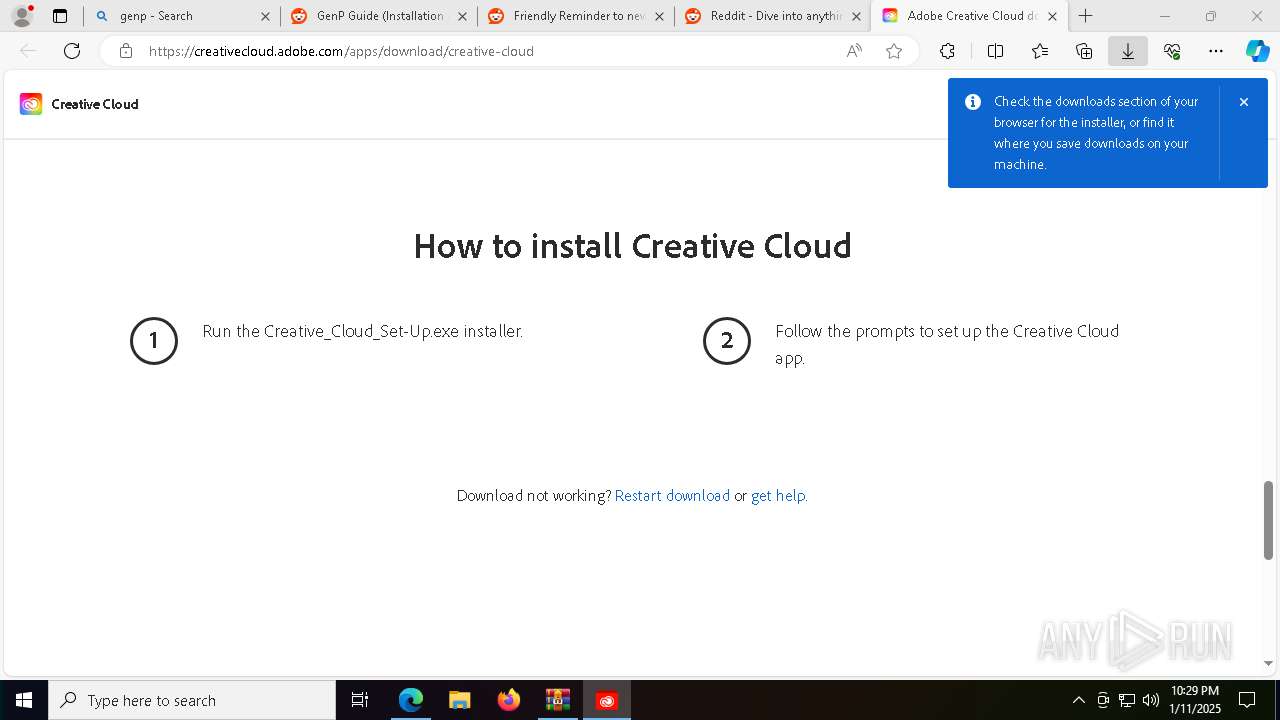Open the Collections icon
This screenshot has width=1280, height=720.
(x=1084, y=51)
